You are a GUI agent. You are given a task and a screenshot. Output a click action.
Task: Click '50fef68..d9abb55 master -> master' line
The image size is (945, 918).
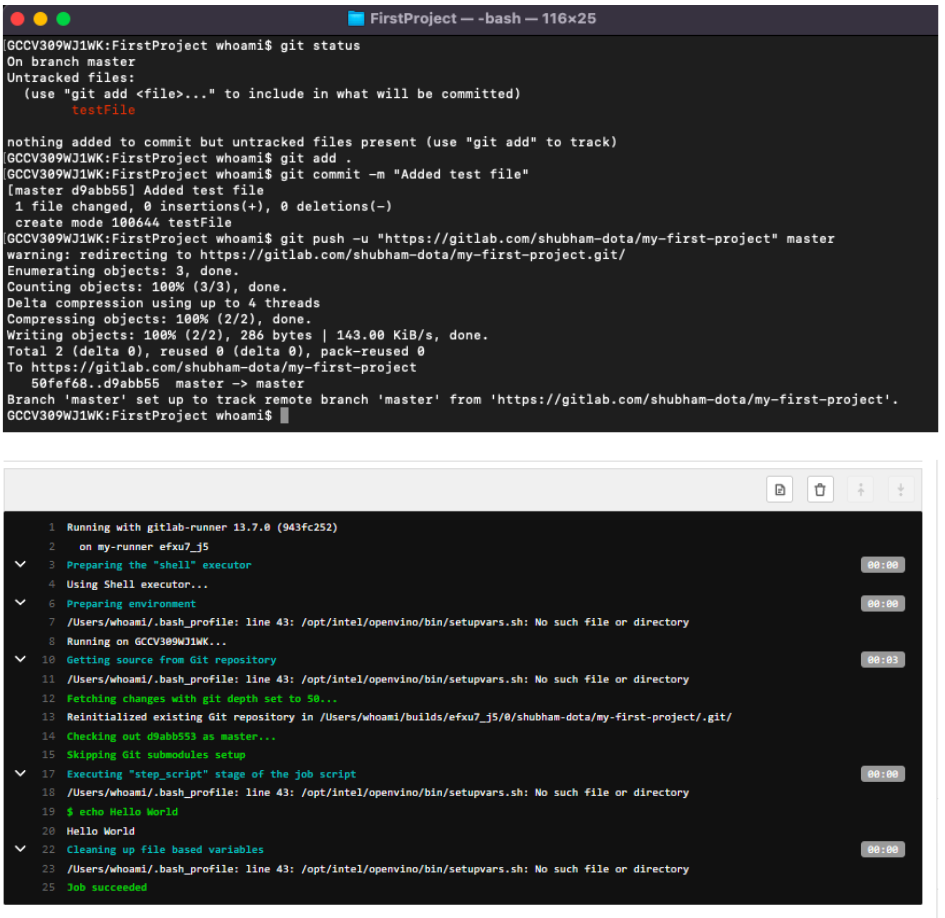tap(168, 384)
